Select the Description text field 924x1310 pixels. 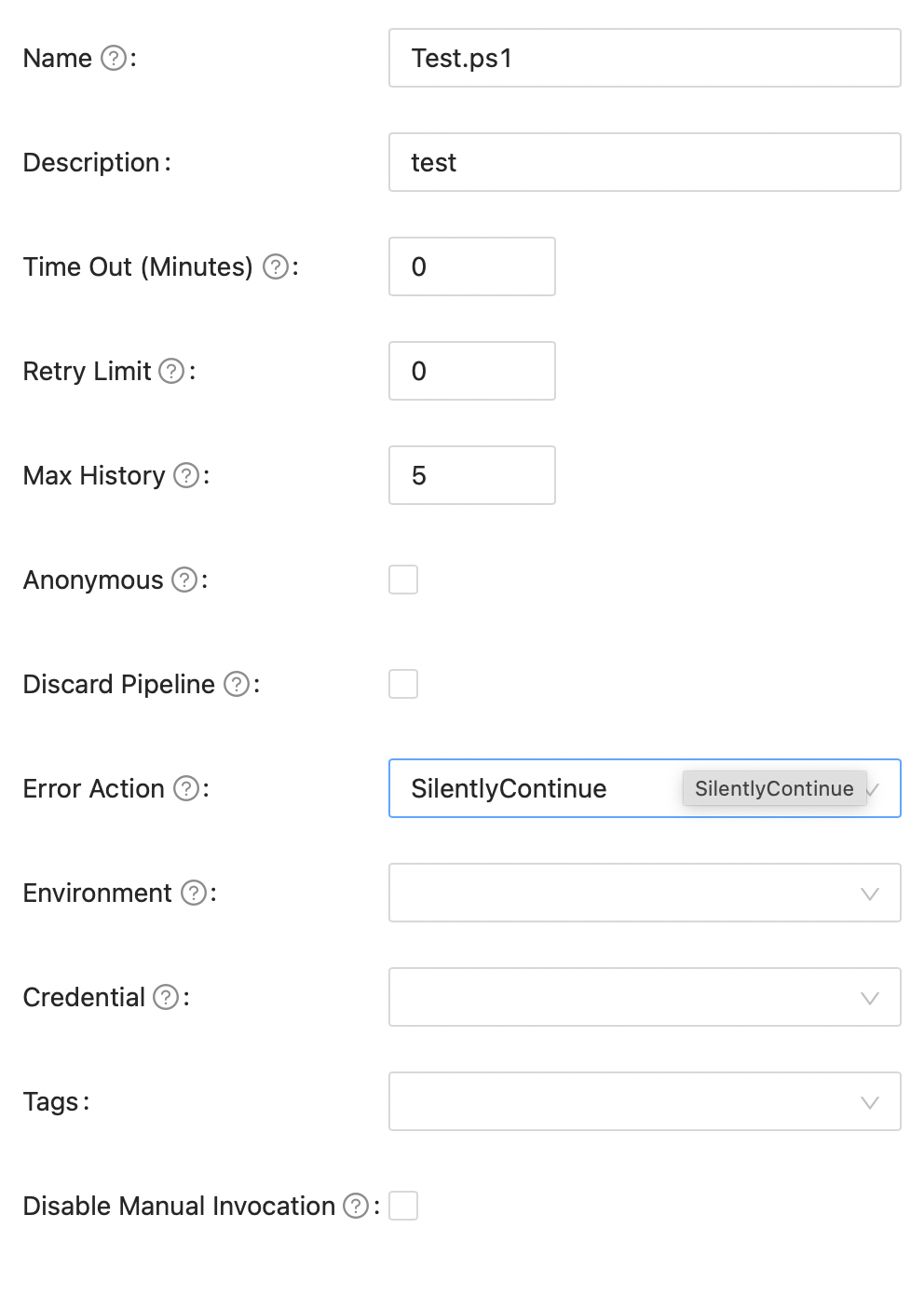[645, 162]
